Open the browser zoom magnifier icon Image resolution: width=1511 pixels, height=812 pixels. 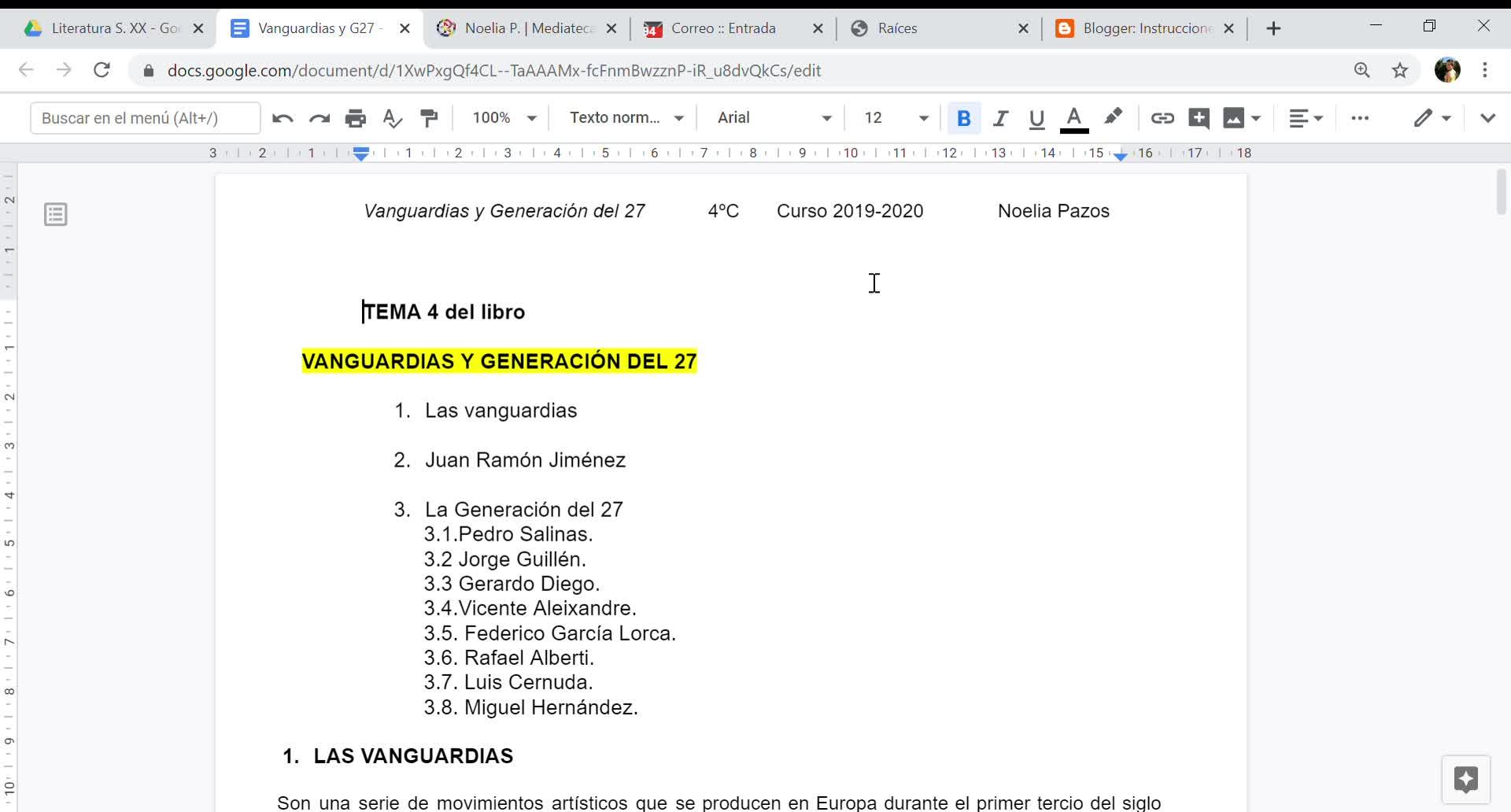coord(1362,70)
